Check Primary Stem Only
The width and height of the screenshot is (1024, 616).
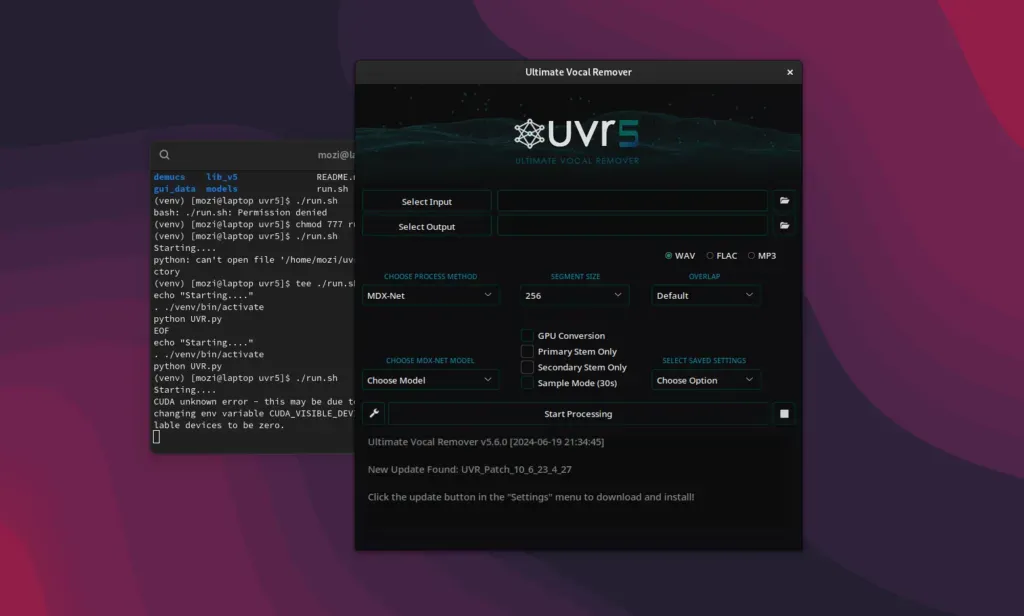click(x=527, y=351)
